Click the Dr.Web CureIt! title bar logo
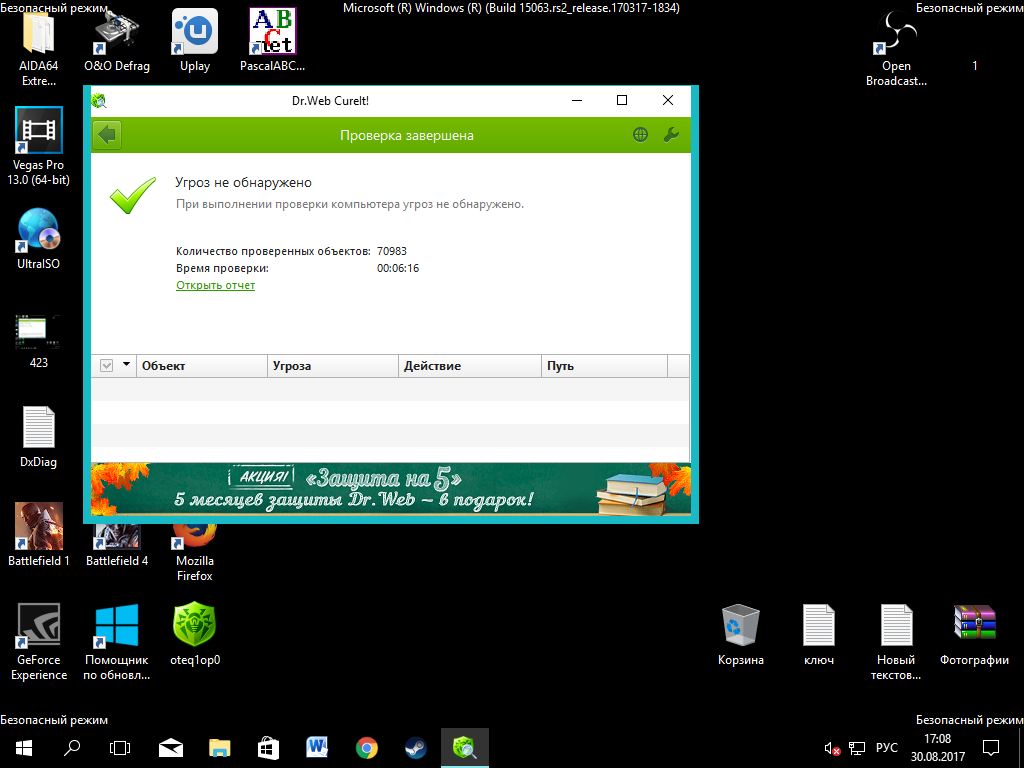This screenshot has height=768, width=1024. pos(99,101)
